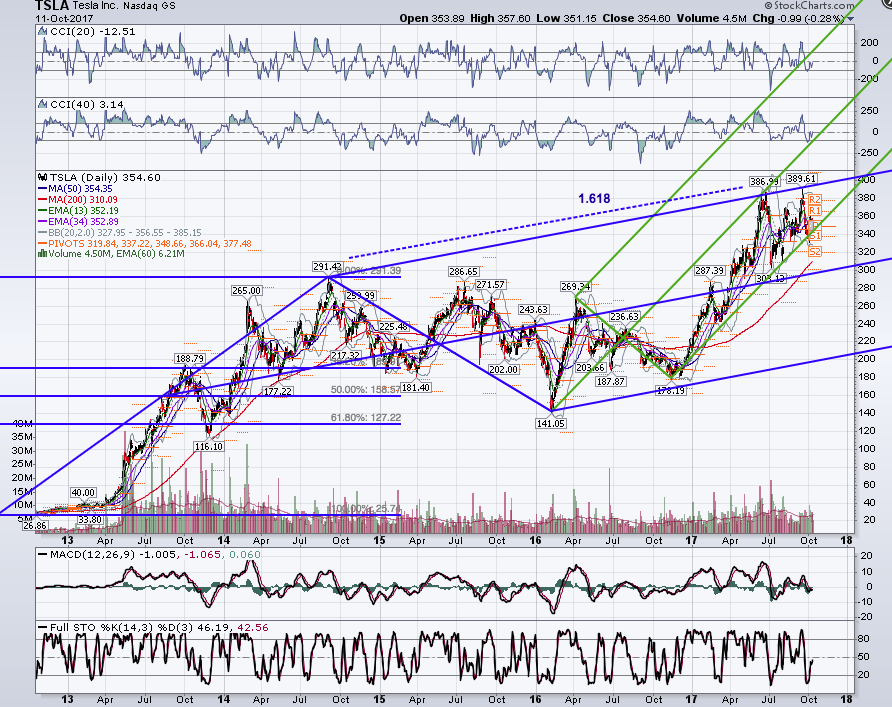Click the S2 pivot support label
892x707 pixels.
[x=815, y=251]
